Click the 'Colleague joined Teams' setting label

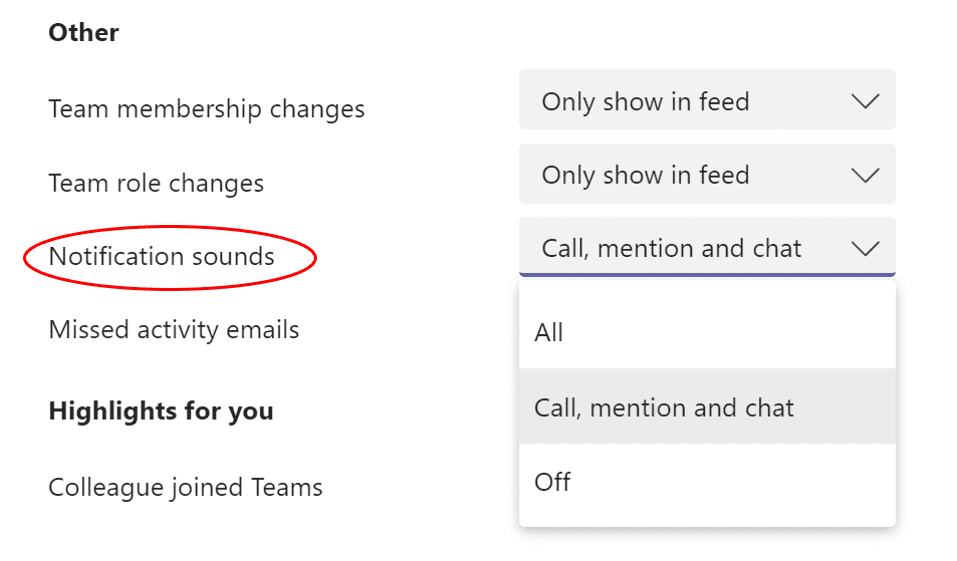coord(186,488)
